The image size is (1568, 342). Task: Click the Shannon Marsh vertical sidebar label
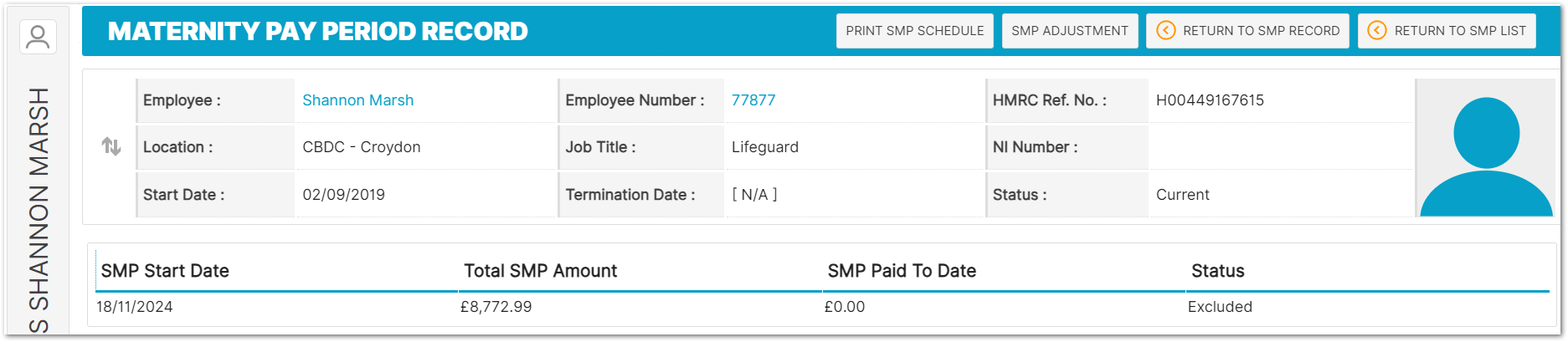pos(39,209)
